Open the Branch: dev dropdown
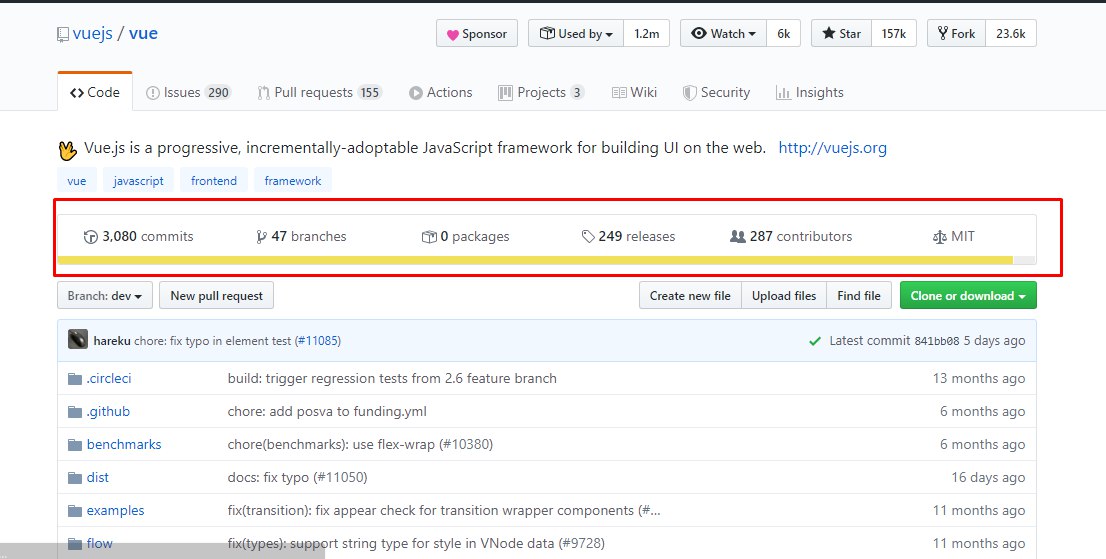1106x559 pixels. point(104,295)
